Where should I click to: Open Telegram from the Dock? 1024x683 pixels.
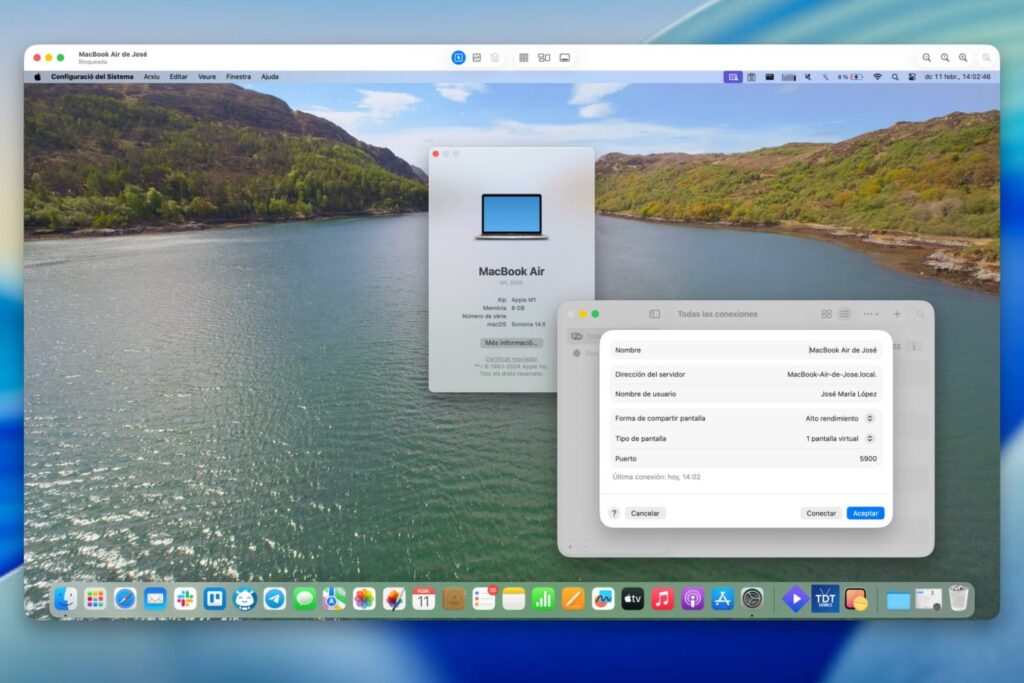[x=275, y=598]
